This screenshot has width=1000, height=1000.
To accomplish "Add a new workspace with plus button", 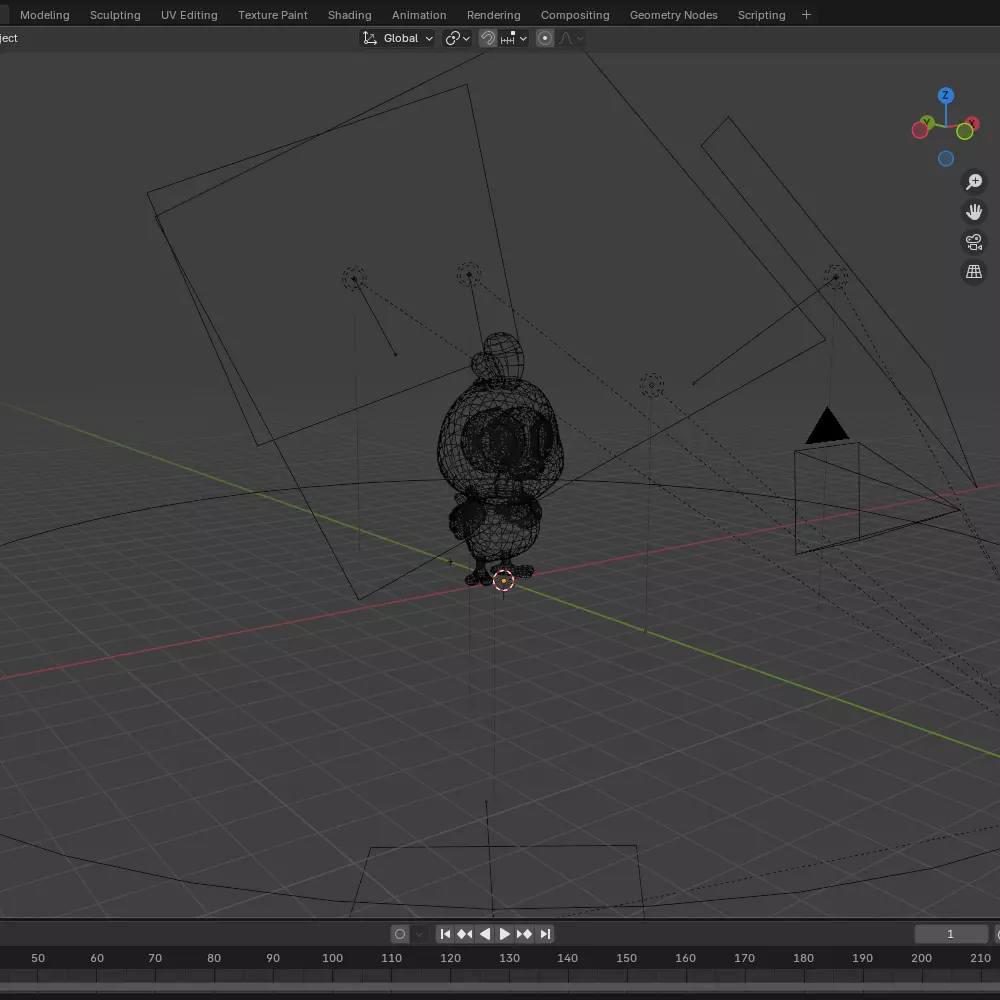I will pos(806,15).
